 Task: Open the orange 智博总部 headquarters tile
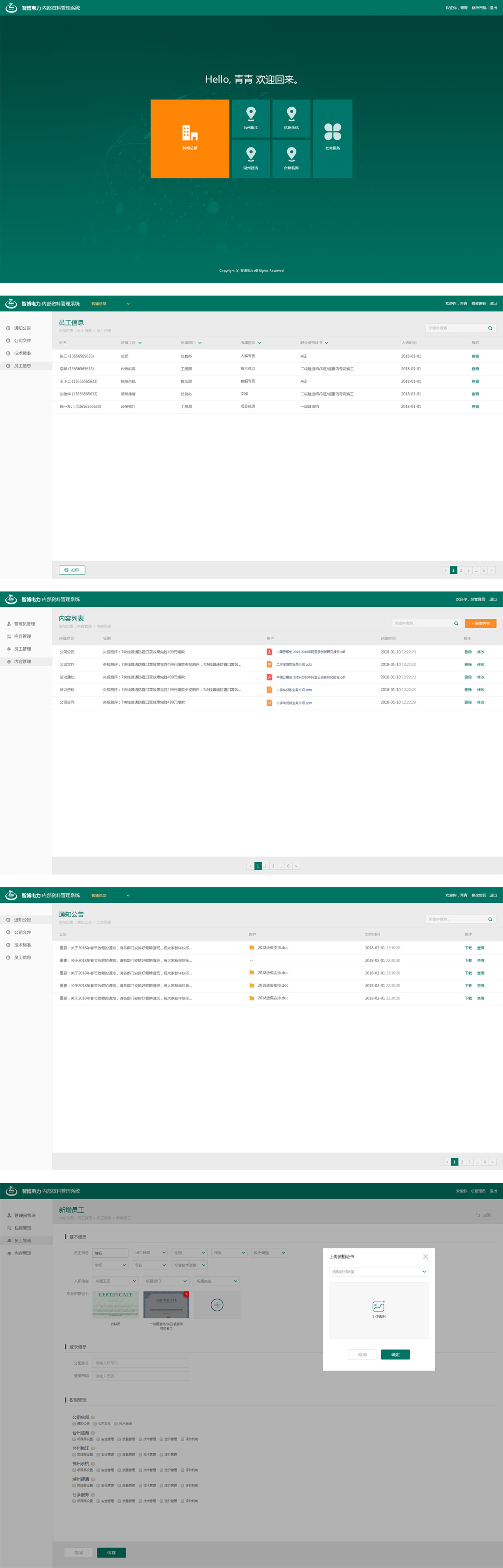pos(190,138)
